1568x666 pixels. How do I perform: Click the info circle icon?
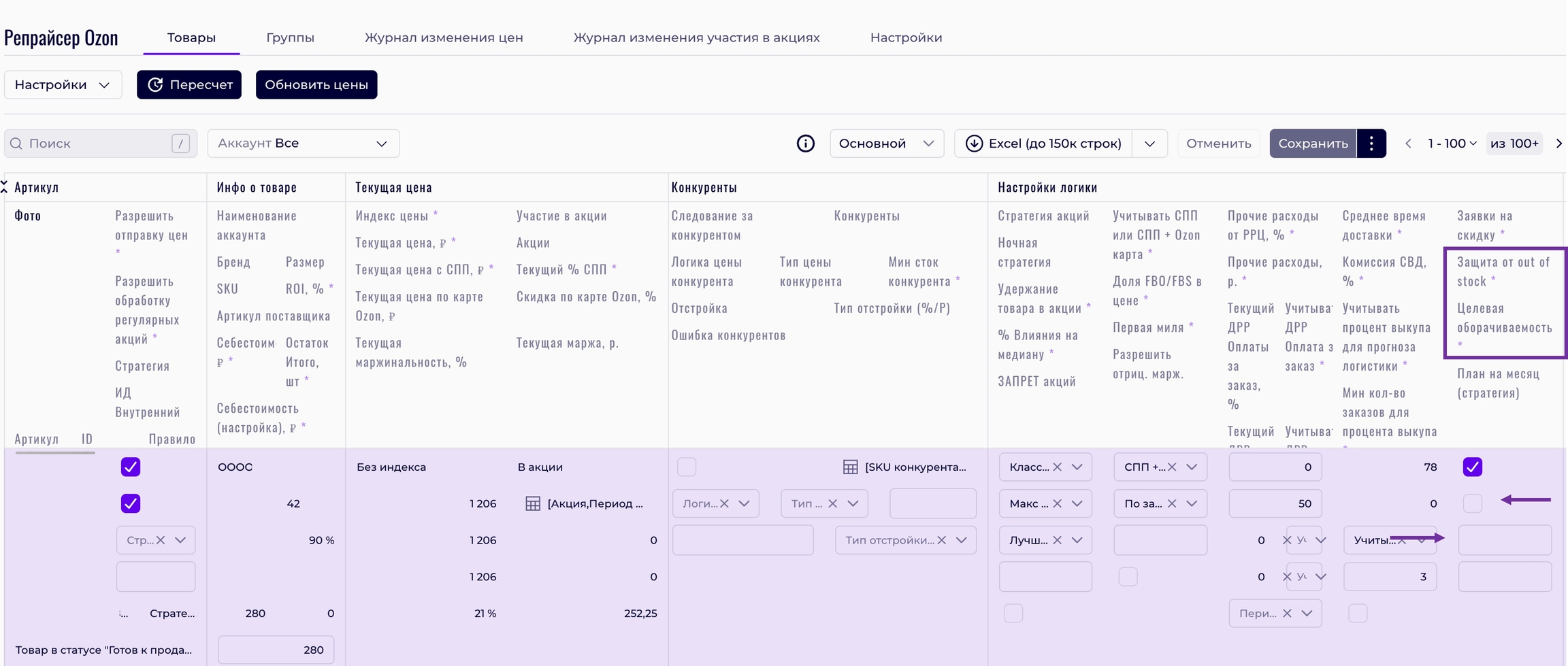tap(805, 144)
